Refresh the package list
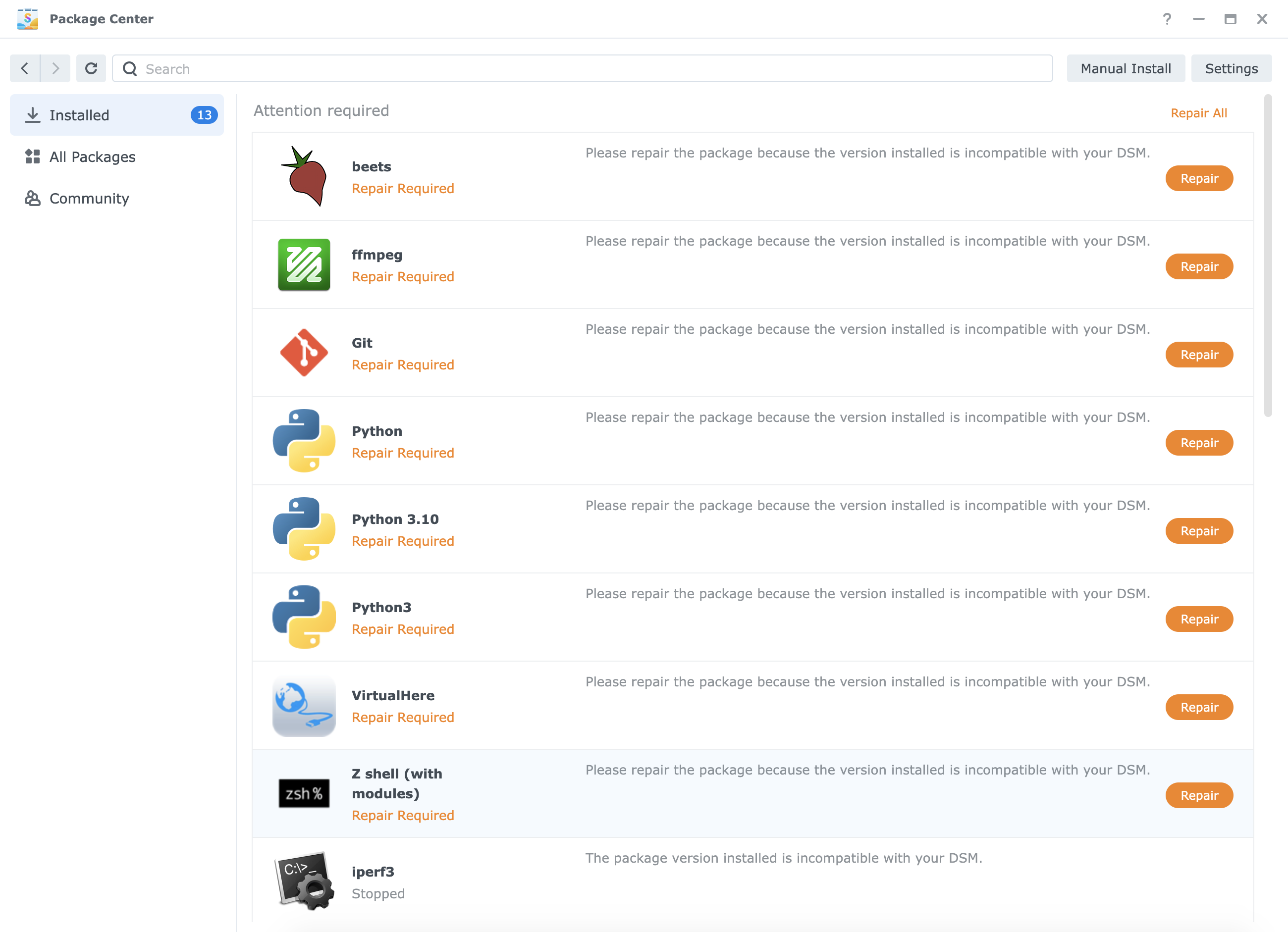 (x=92, y=68)
